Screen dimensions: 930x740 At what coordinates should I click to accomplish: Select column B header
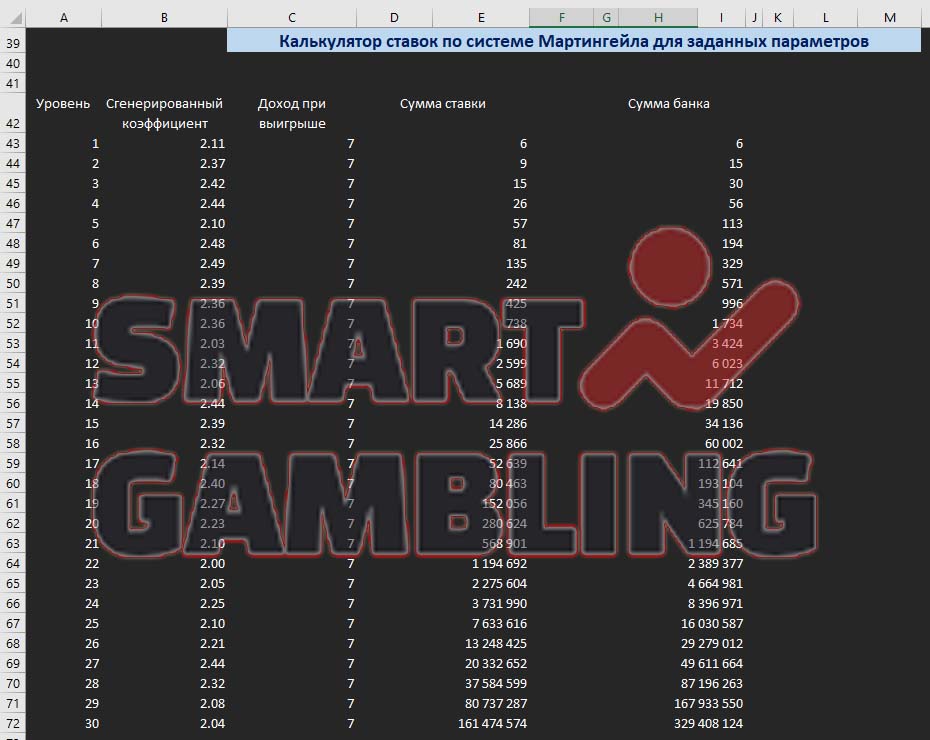(x=164, y=18)
